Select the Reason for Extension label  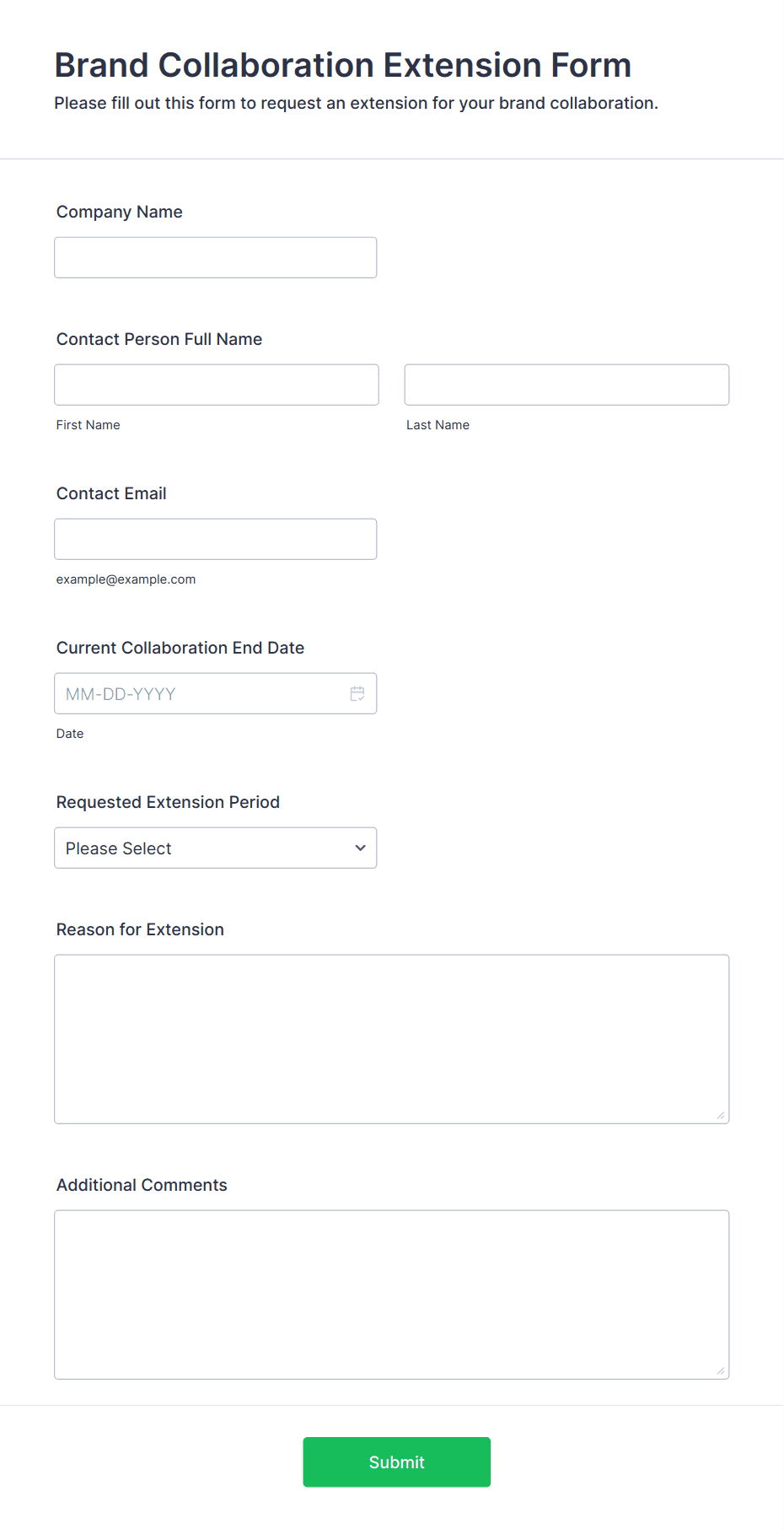[140, 929]
